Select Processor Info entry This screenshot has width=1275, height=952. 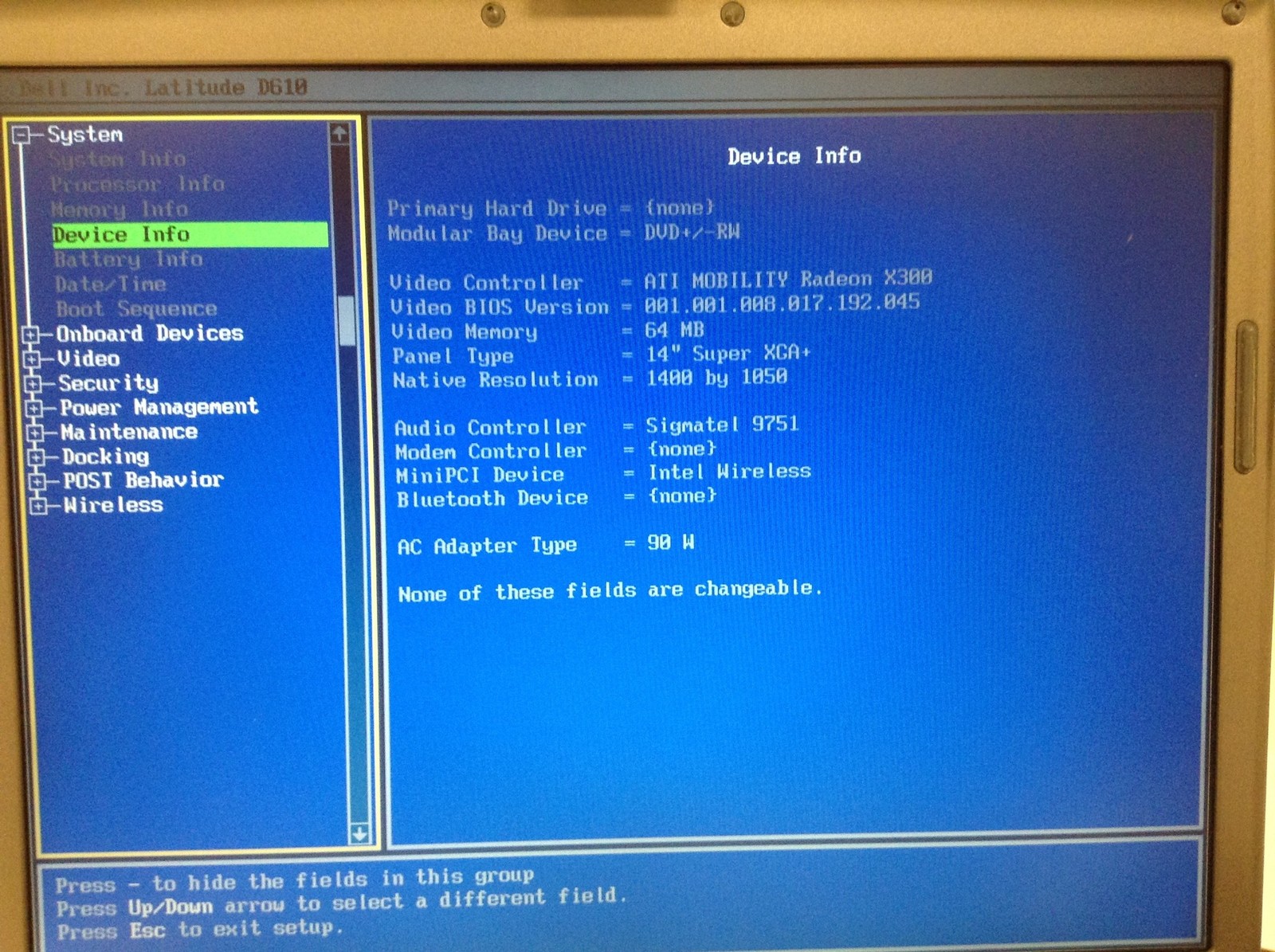point(137,184)
